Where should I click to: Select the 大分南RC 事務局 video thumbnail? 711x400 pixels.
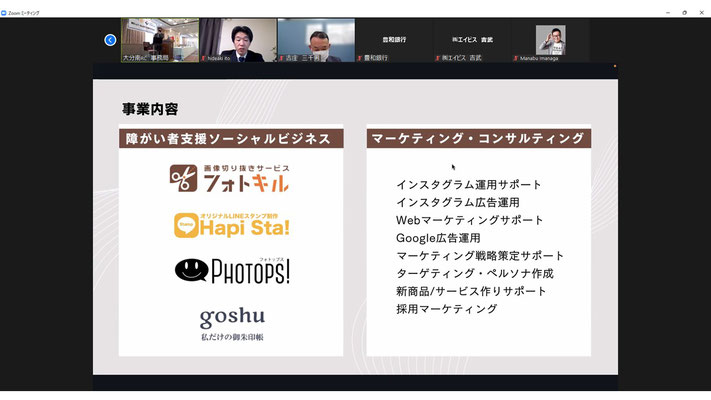tap(160, 40)
